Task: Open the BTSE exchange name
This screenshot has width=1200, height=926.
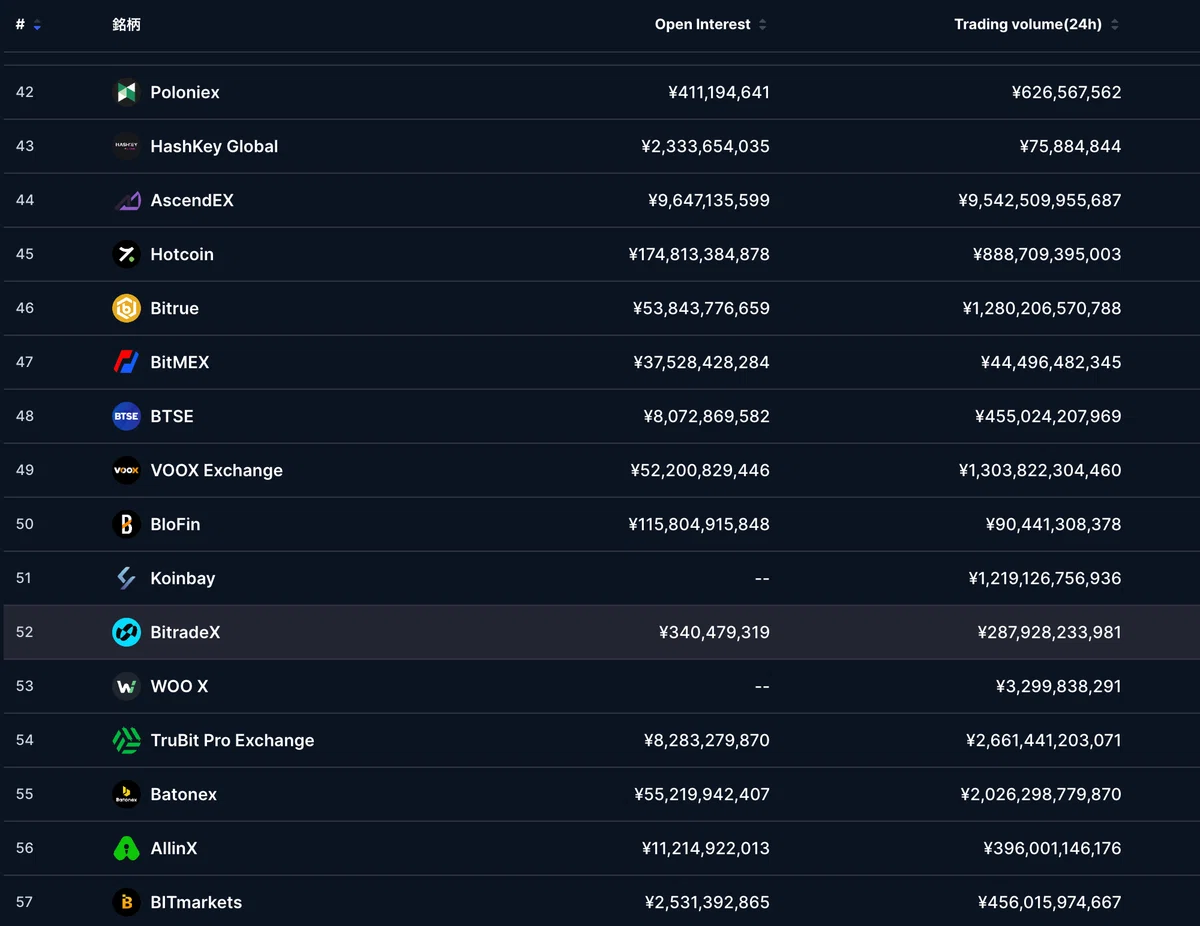Action: tap(172, 416)
